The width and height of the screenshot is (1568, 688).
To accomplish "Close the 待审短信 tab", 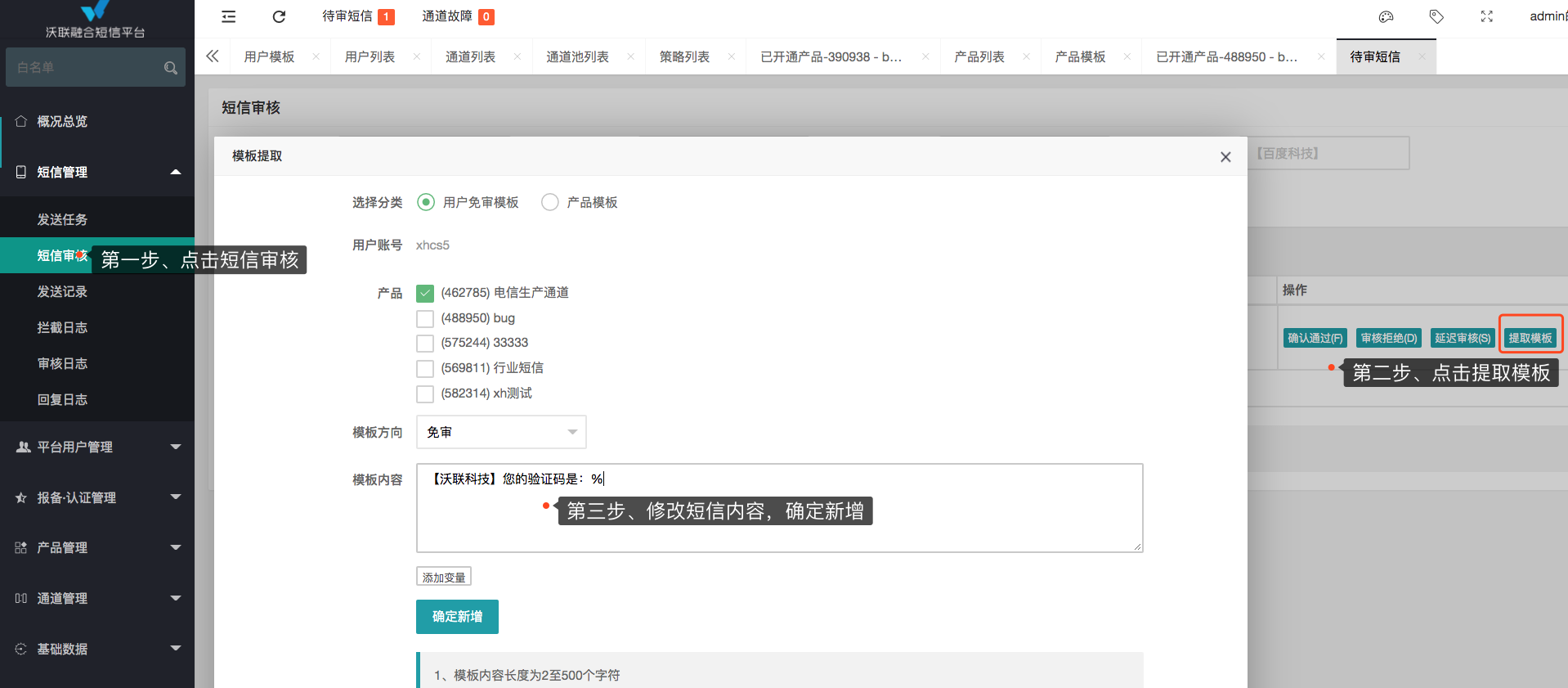I will tap(1422, 56).
